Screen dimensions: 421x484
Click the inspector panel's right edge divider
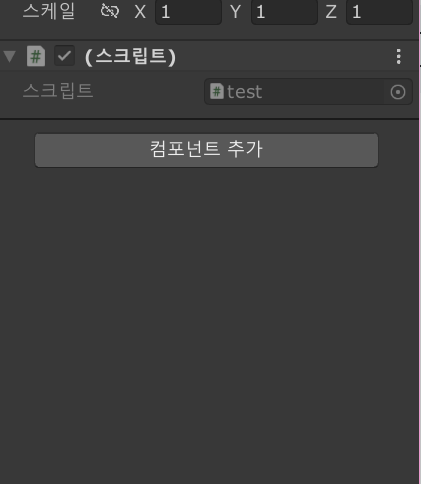click(x=420, y=242)
